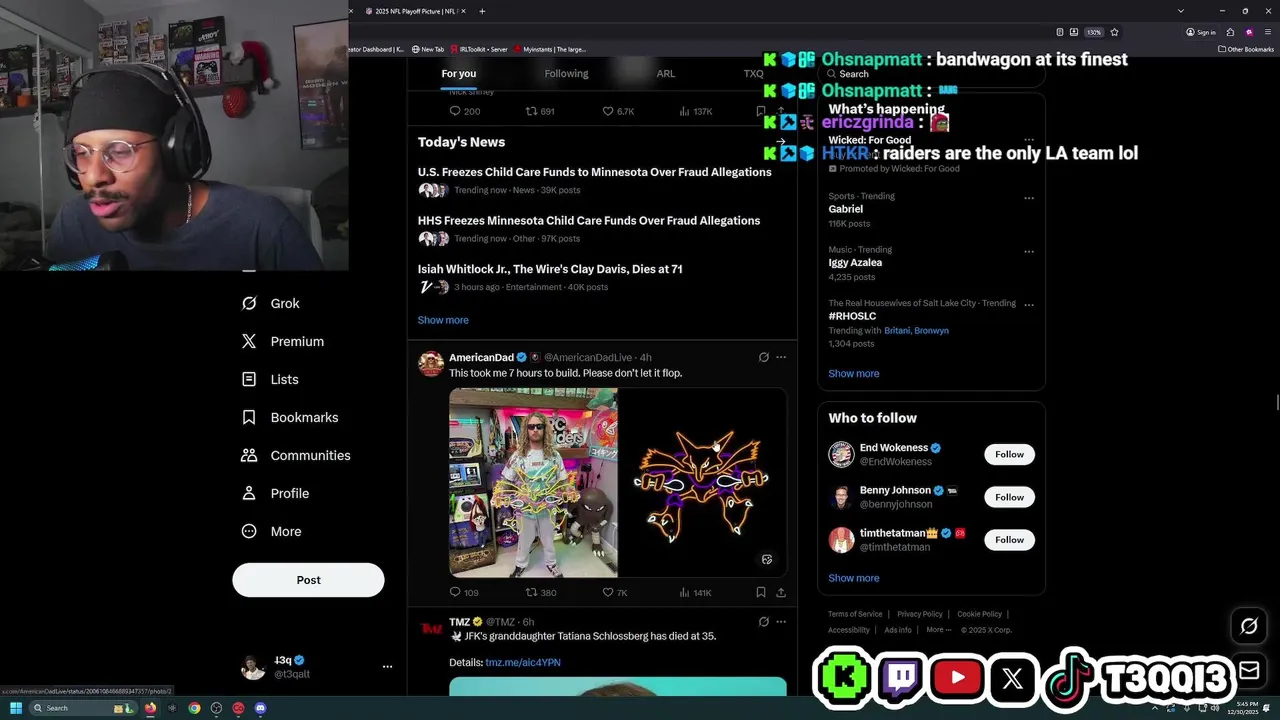1280x720 pixels.
Task: Open the Terms of Service link
Action: 855,614
